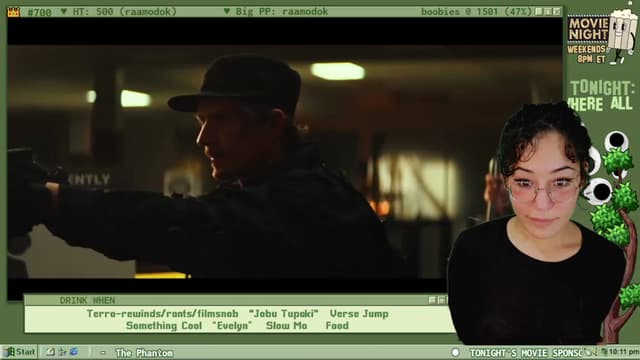Click the small icon in the video window title bar
Image resolution: width=640 pixels, height=360 pixels.
tap(13, 12)
